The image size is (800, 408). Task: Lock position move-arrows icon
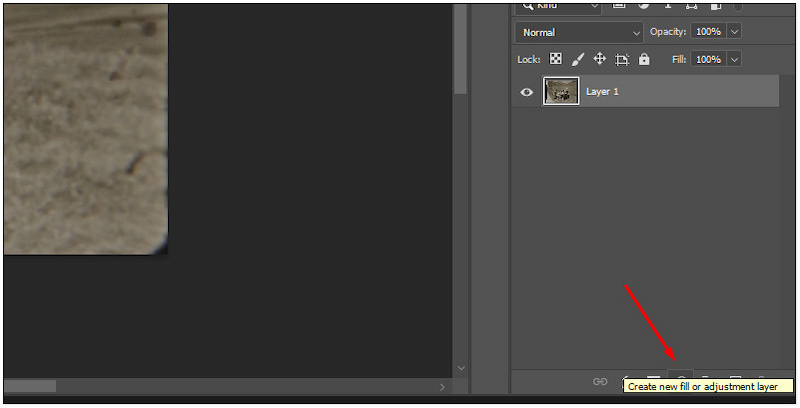pyautogui.click(x=599, y=59)
